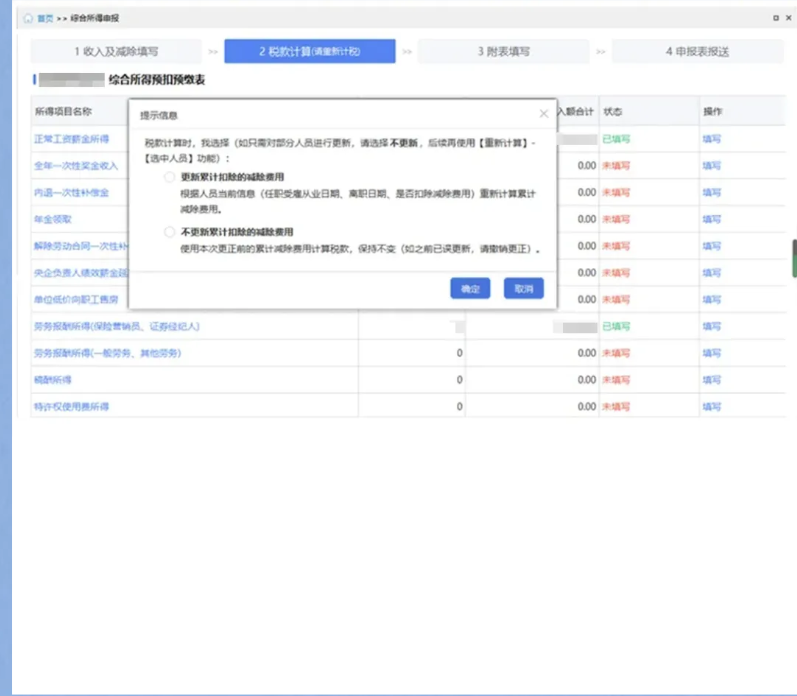Click the 操作 column header
This screenshot has width=797, height=696.
click(x=712, y=111)
